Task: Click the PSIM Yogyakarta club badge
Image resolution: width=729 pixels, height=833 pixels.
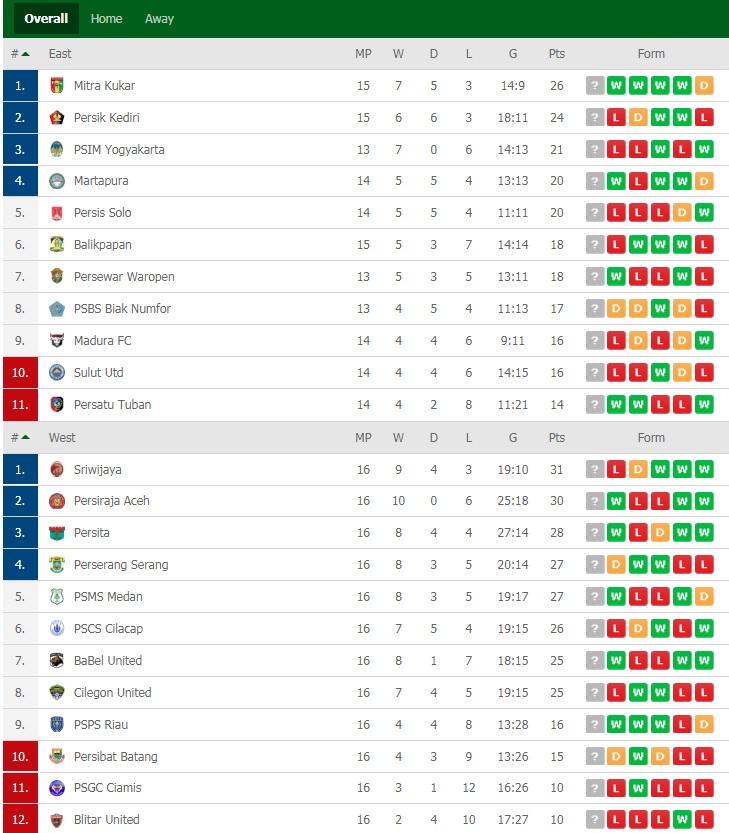Action: (x=57, y=150)
